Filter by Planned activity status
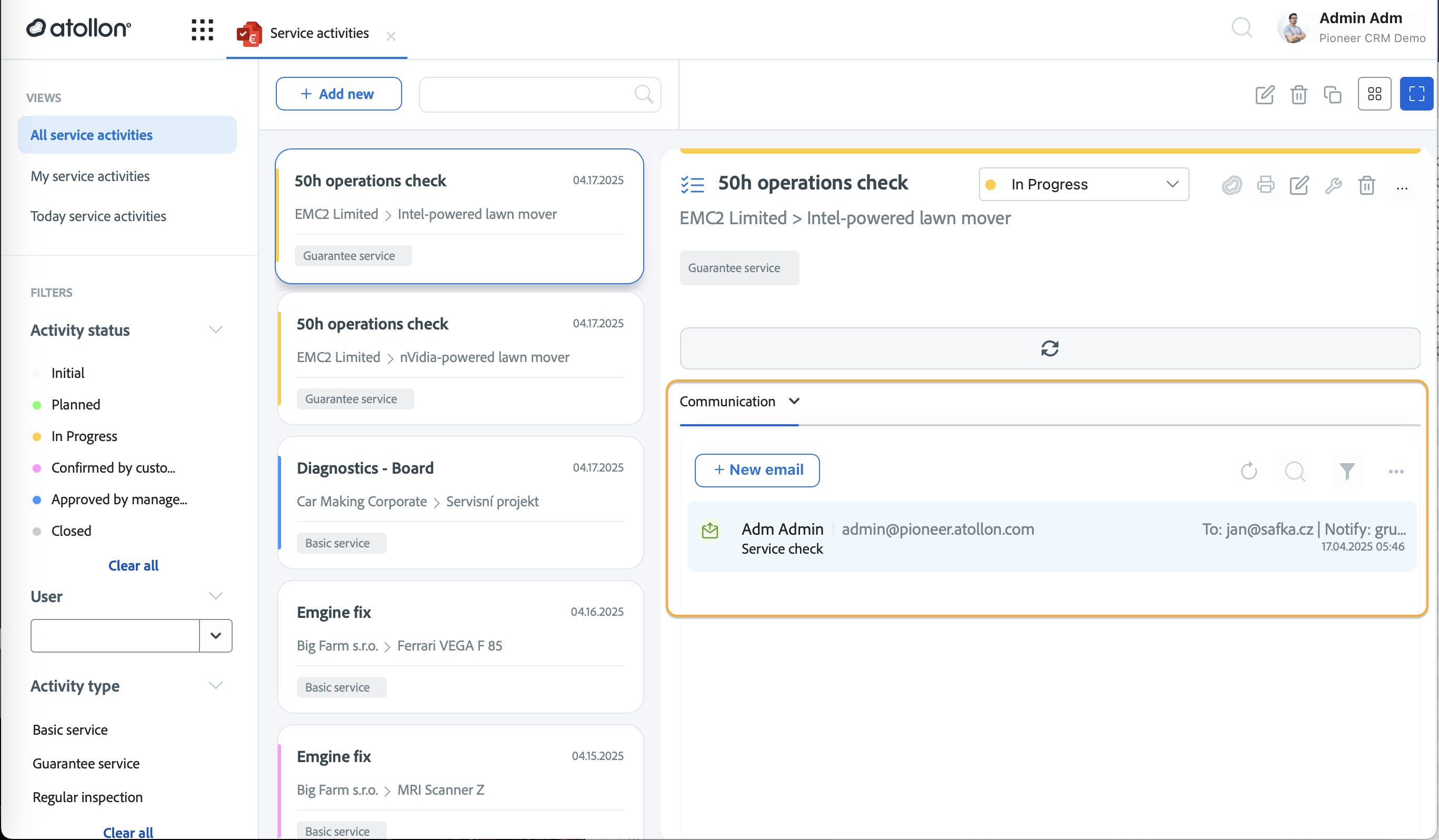The width and height of the screenshot is (1439, 840). click(x=75, y=405)
